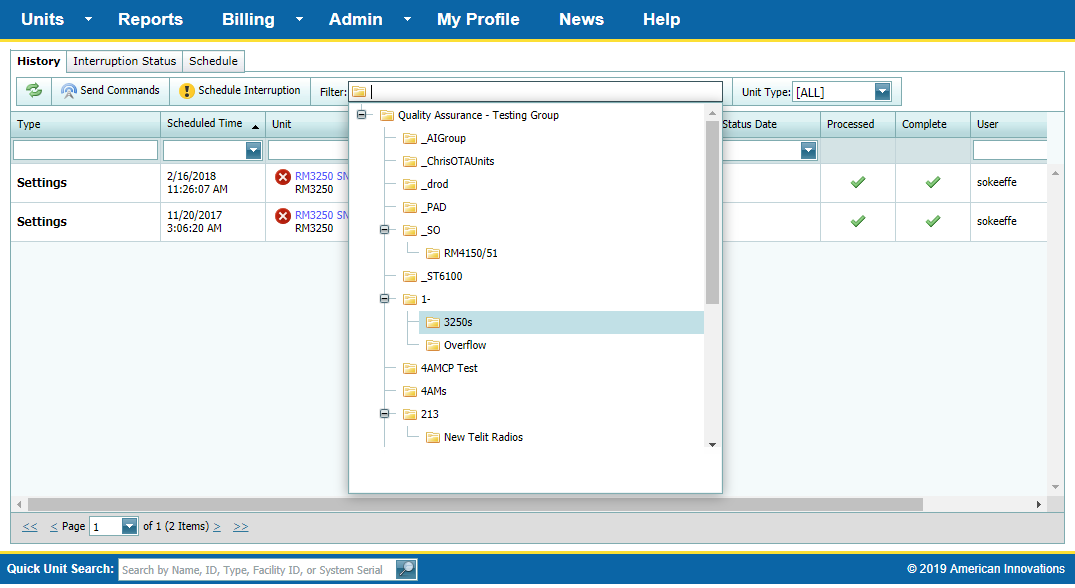
Task: Open the Reports menu
Action: 150,19
